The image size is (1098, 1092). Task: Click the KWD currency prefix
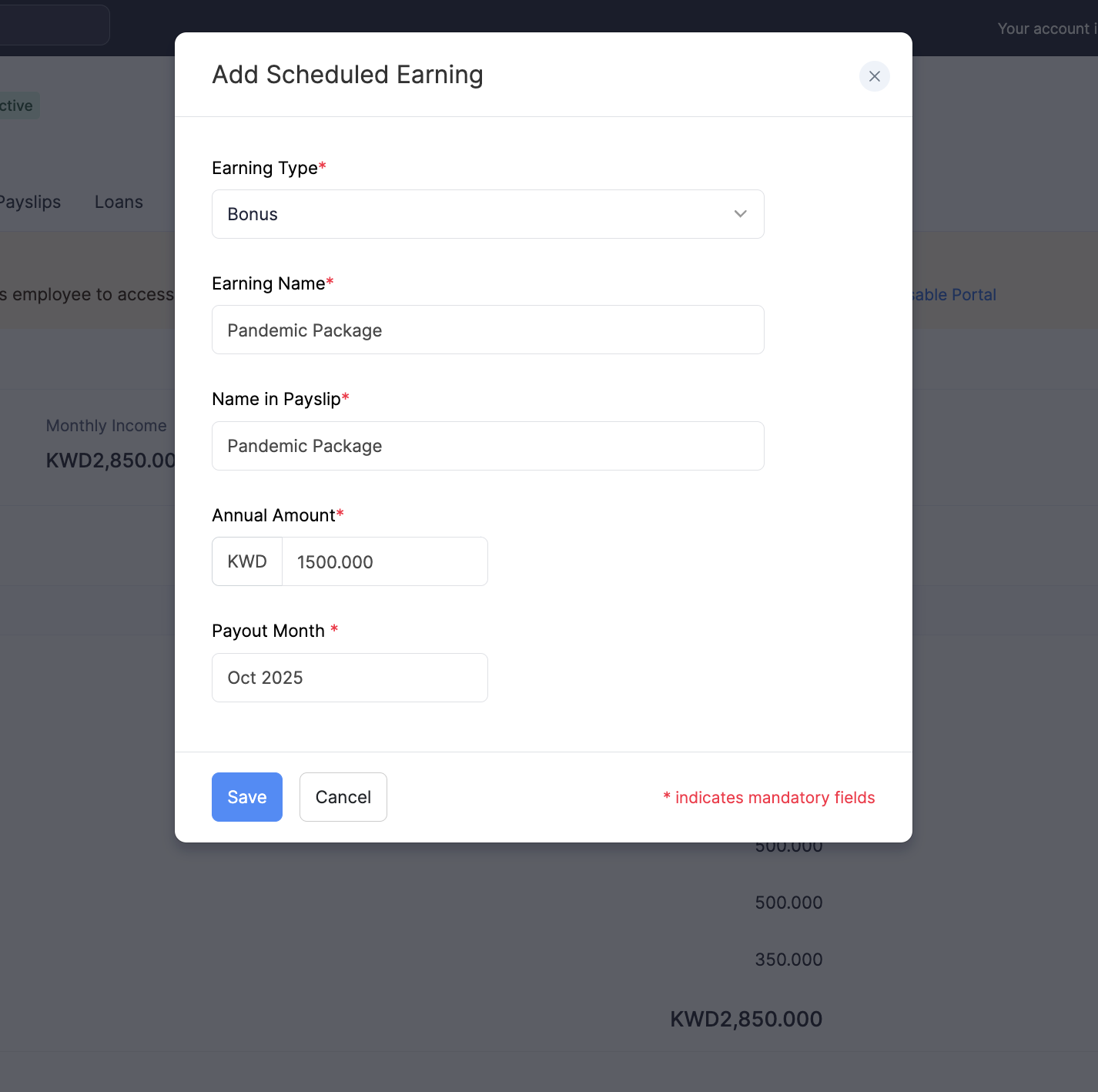pyautogui.click(x=247, y=561)
